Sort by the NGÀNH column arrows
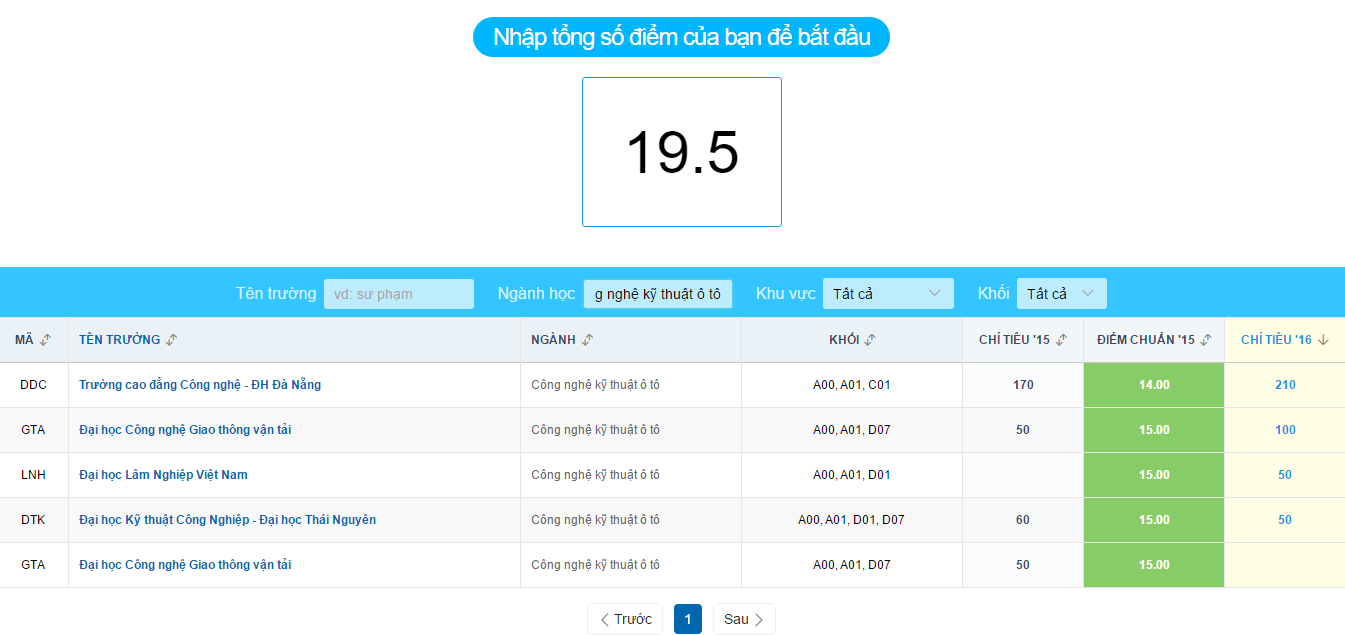Screen dimensions: 1345x635 tap(584, 339)
